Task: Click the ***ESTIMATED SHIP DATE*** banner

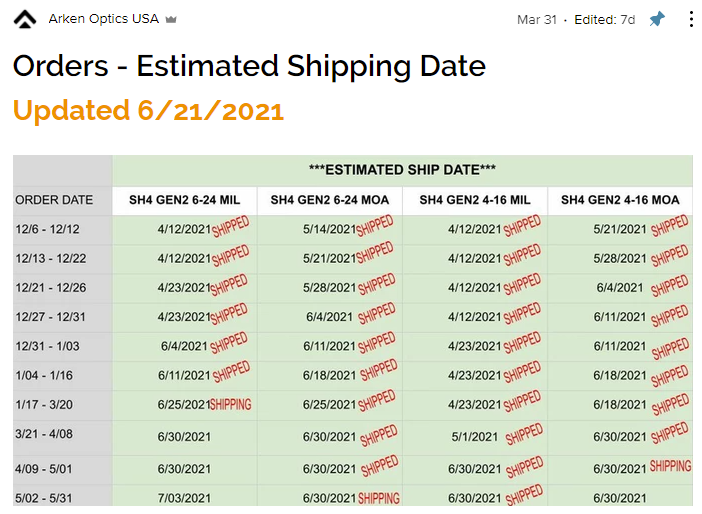Action: pyautogui.click(x=402, y=170)
